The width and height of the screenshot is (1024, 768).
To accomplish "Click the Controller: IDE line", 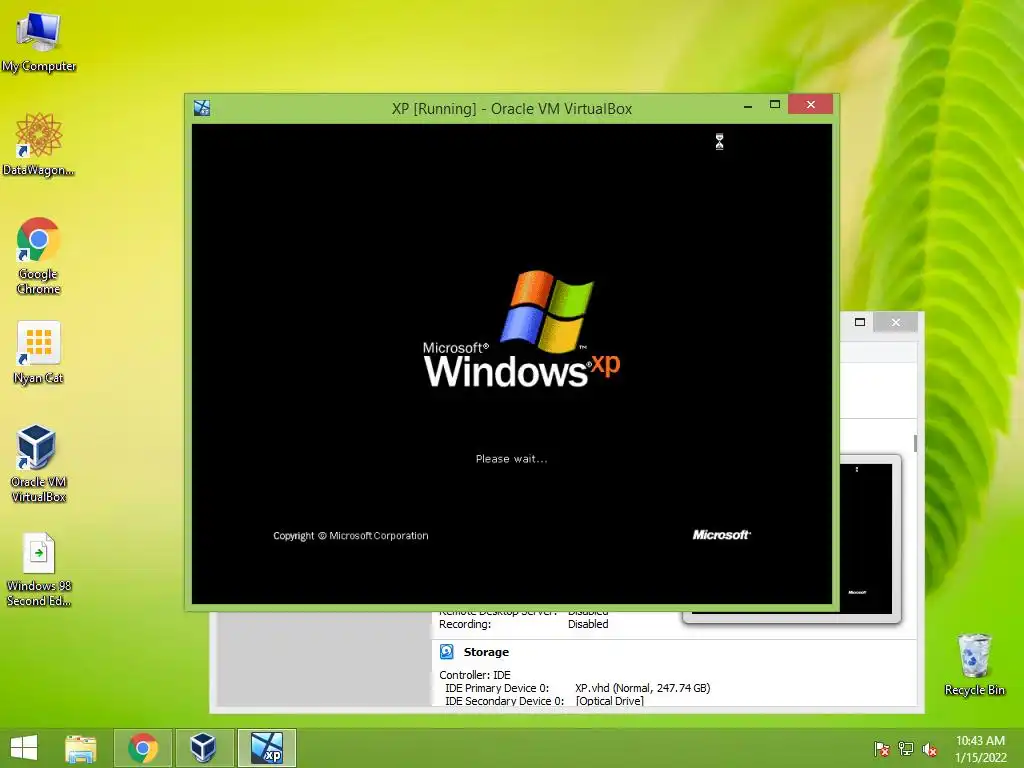I will 475,675.
